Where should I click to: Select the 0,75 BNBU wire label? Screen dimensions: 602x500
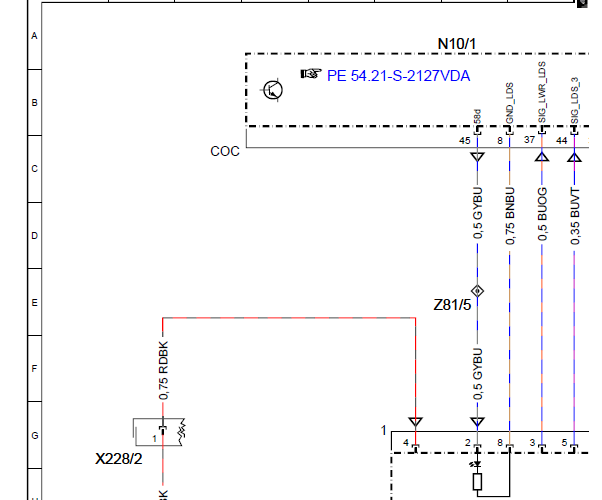[x=509, y=216]
